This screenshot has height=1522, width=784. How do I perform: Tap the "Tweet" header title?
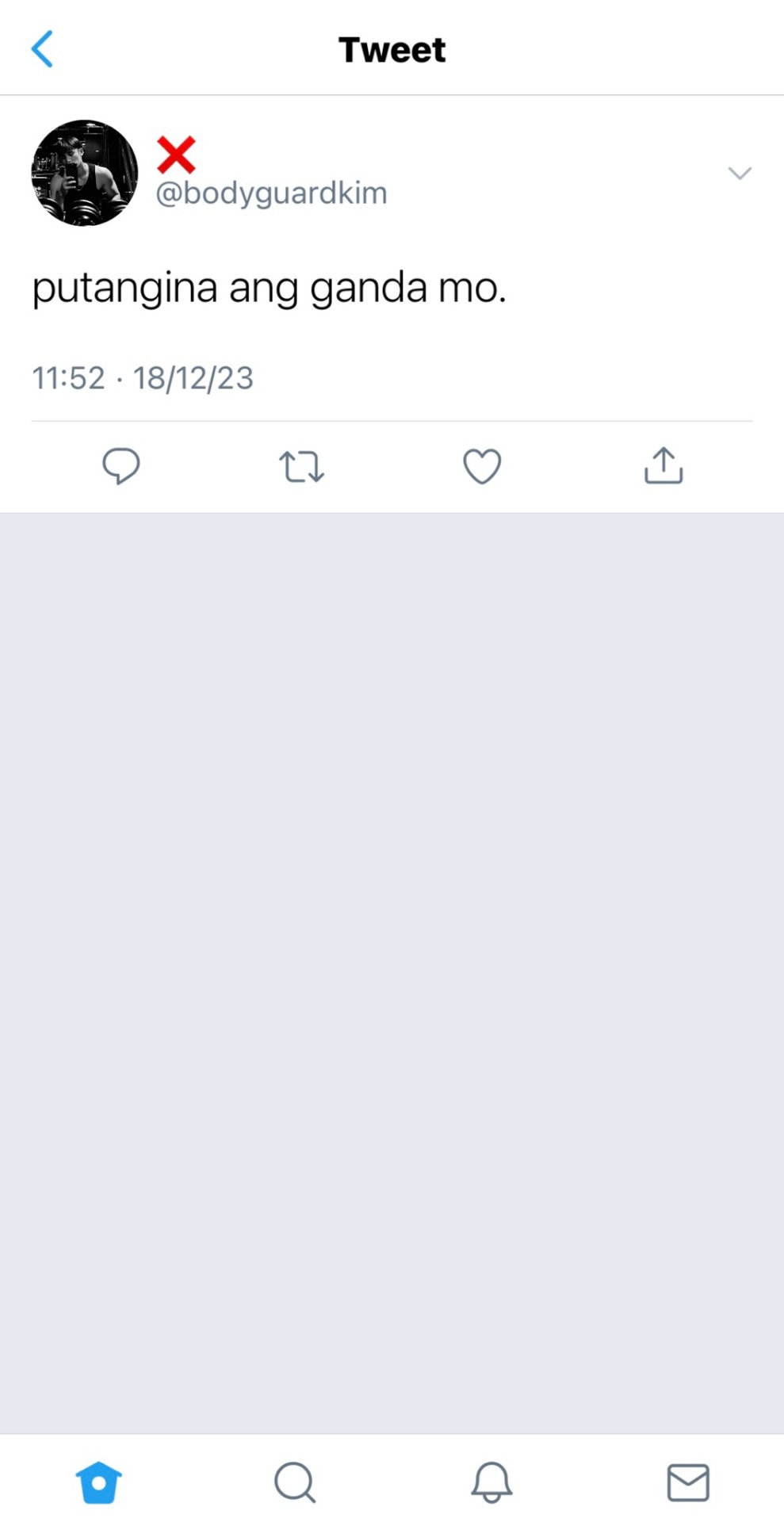pos(392,50)
